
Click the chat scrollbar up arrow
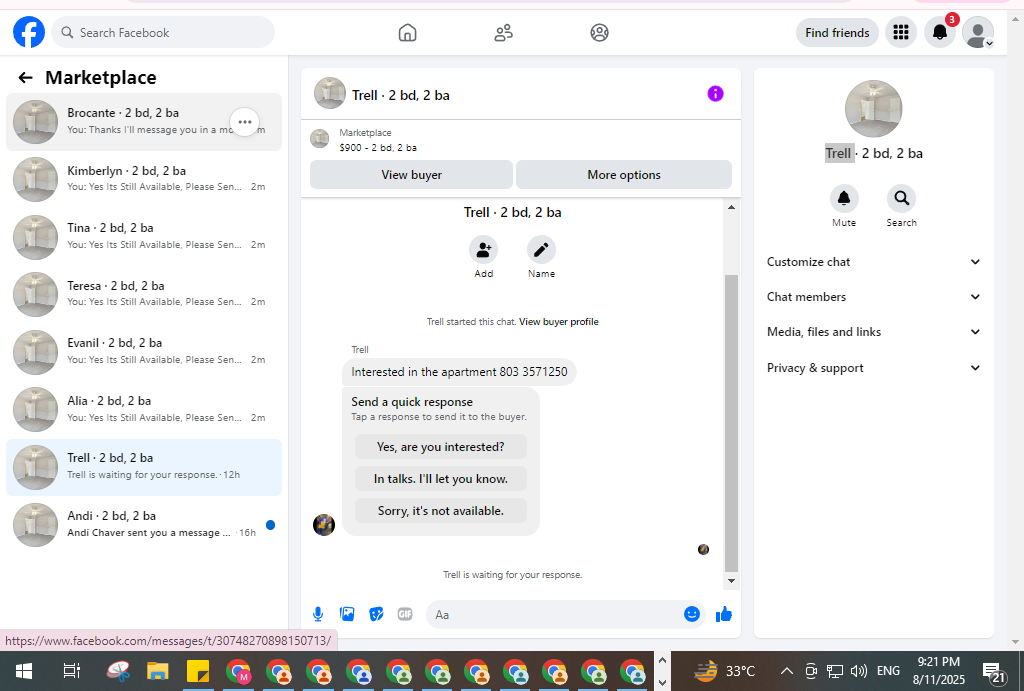click(731, 207)
